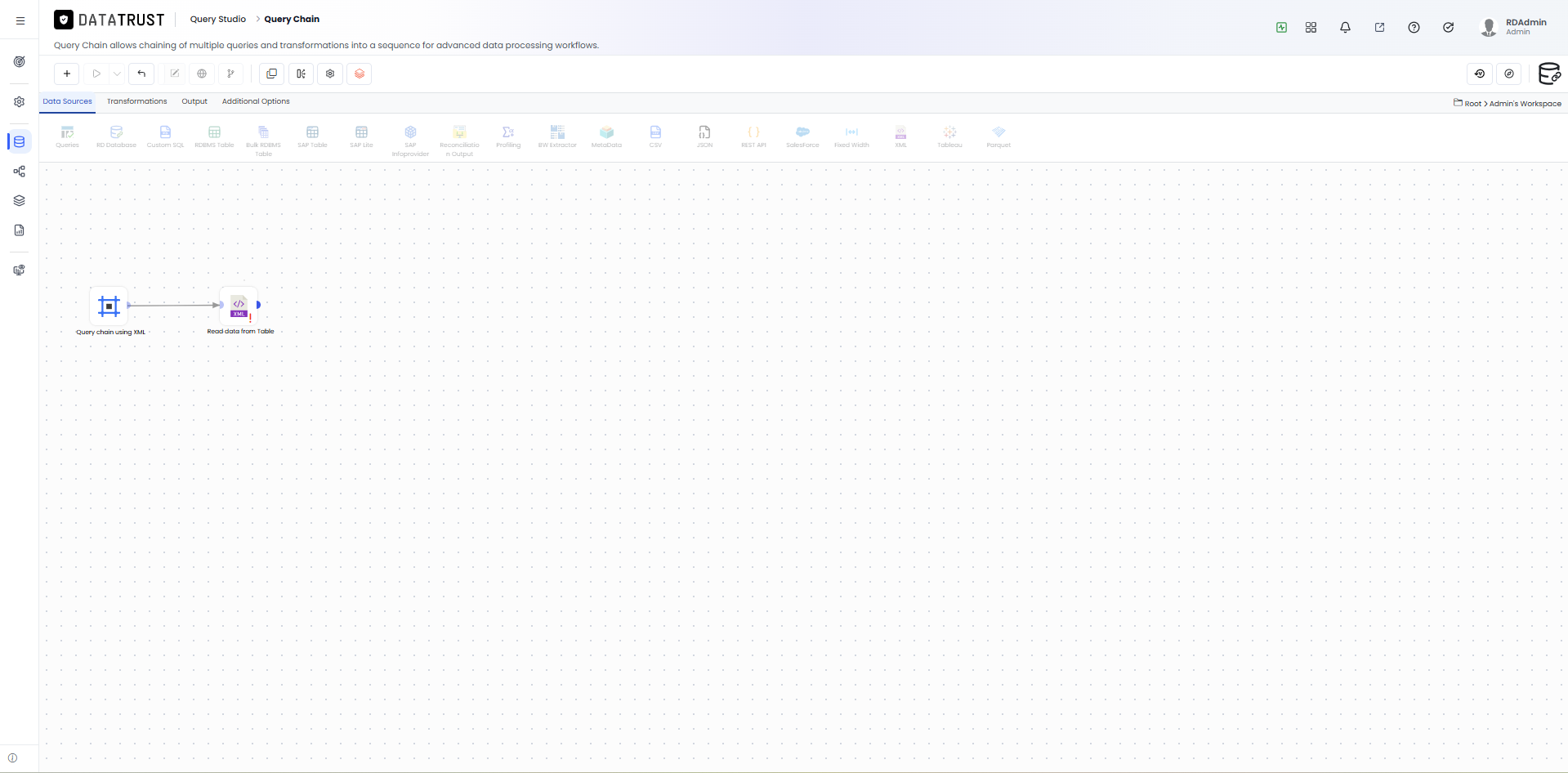Select the Parquet data source
1568x773 pixels.
click(998, 136)
